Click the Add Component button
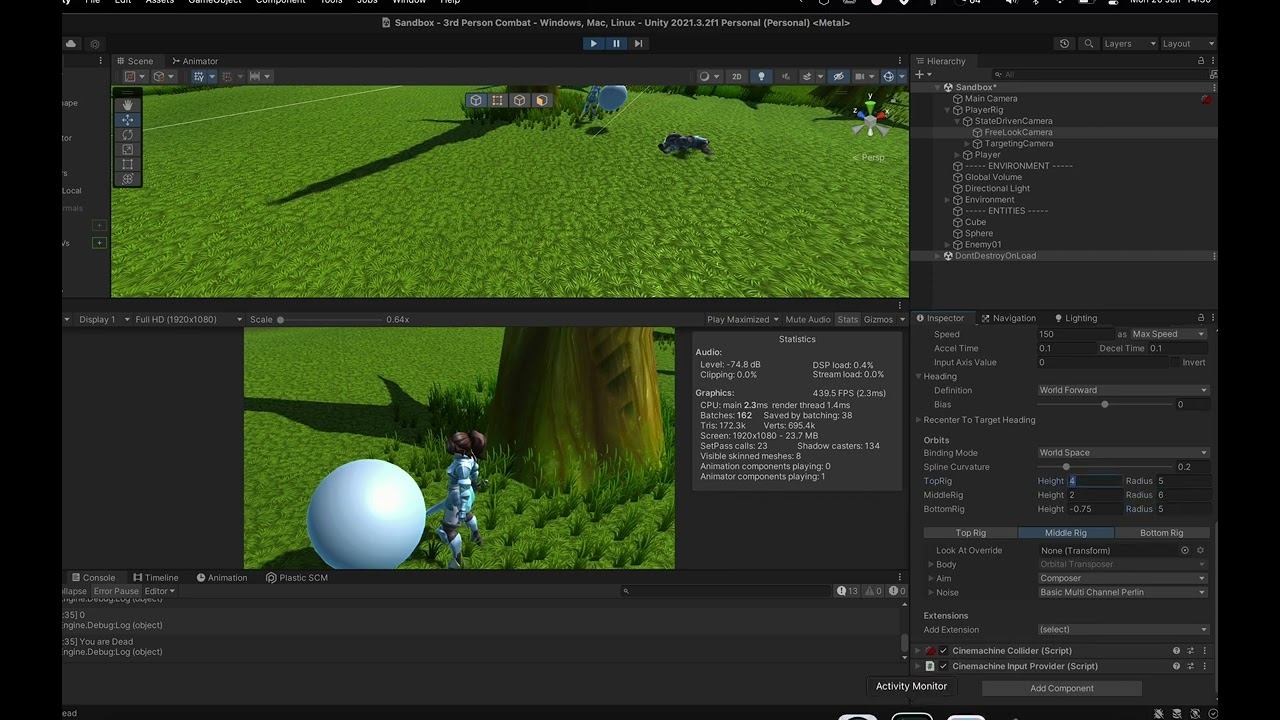Viewport: 1280px width, 720px height. pos(1062,688)
